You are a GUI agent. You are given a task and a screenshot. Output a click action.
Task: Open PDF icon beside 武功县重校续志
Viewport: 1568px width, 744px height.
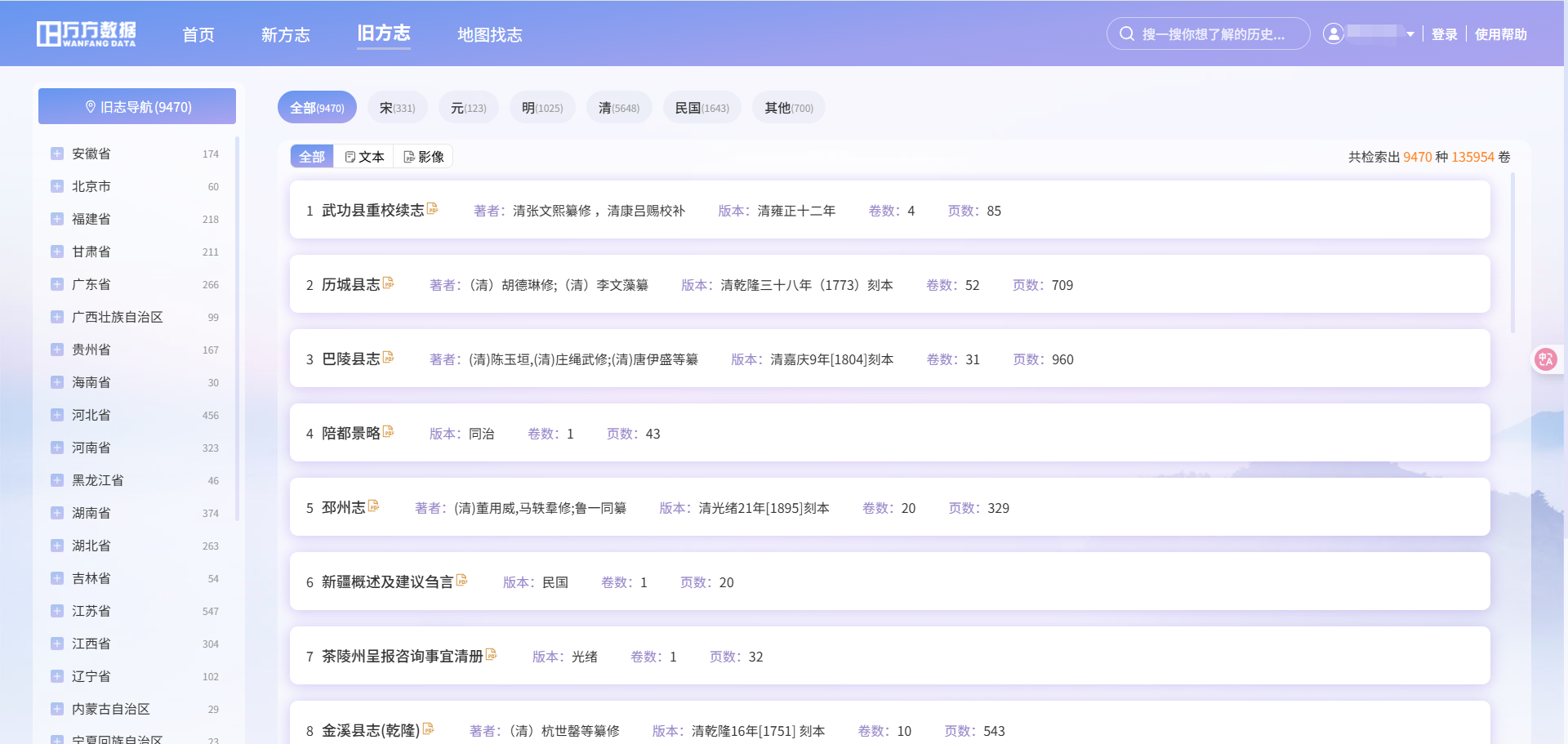point(433,209)
